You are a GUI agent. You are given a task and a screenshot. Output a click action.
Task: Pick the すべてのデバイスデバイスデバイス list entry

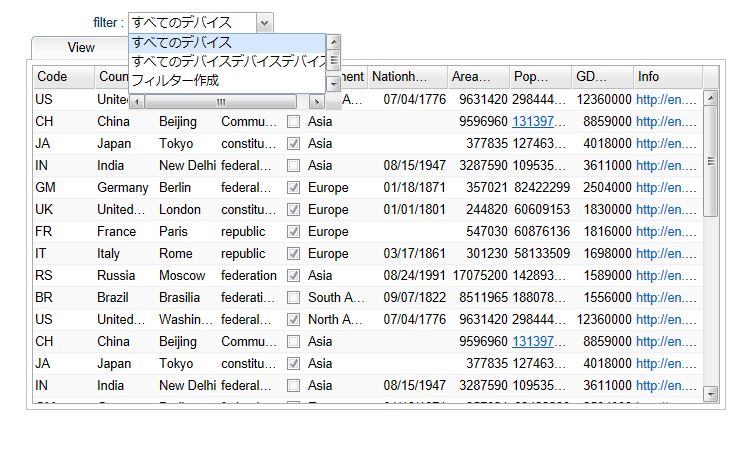(227, 61)
